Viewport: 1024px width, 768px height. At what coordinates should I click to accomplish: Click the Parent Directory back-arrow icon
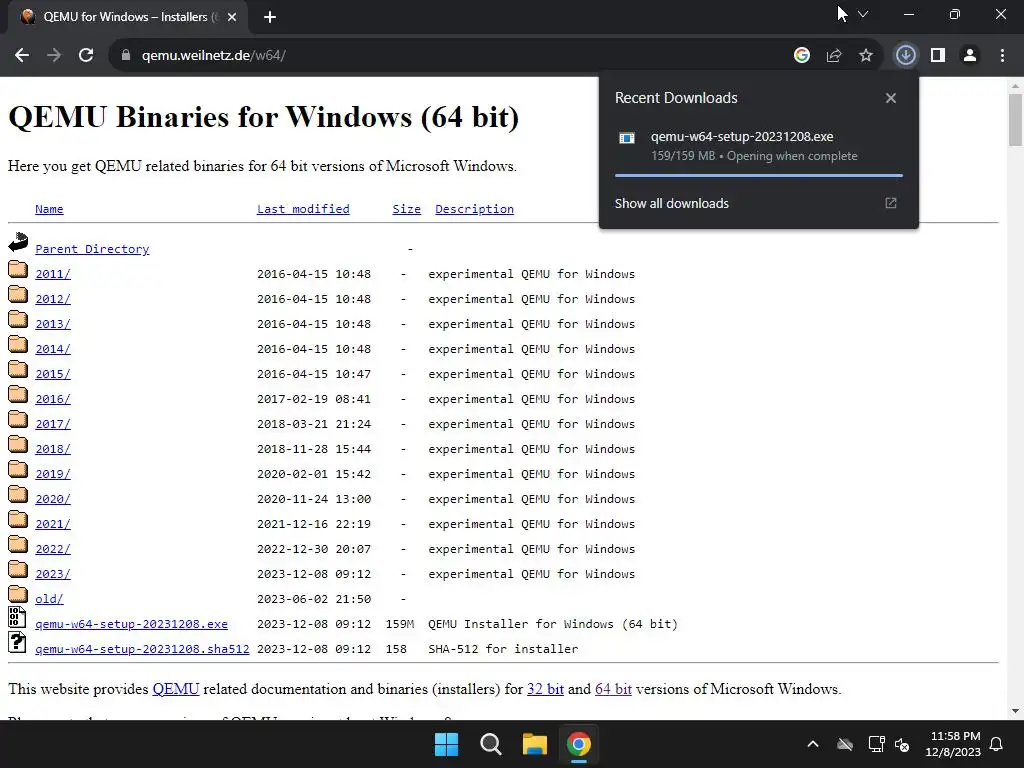18,242
